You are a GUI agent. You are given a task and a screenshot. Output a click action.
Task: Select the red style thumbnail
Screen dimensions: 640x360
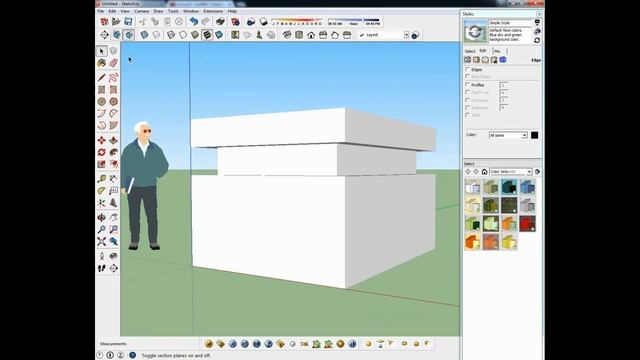(527, 224)
